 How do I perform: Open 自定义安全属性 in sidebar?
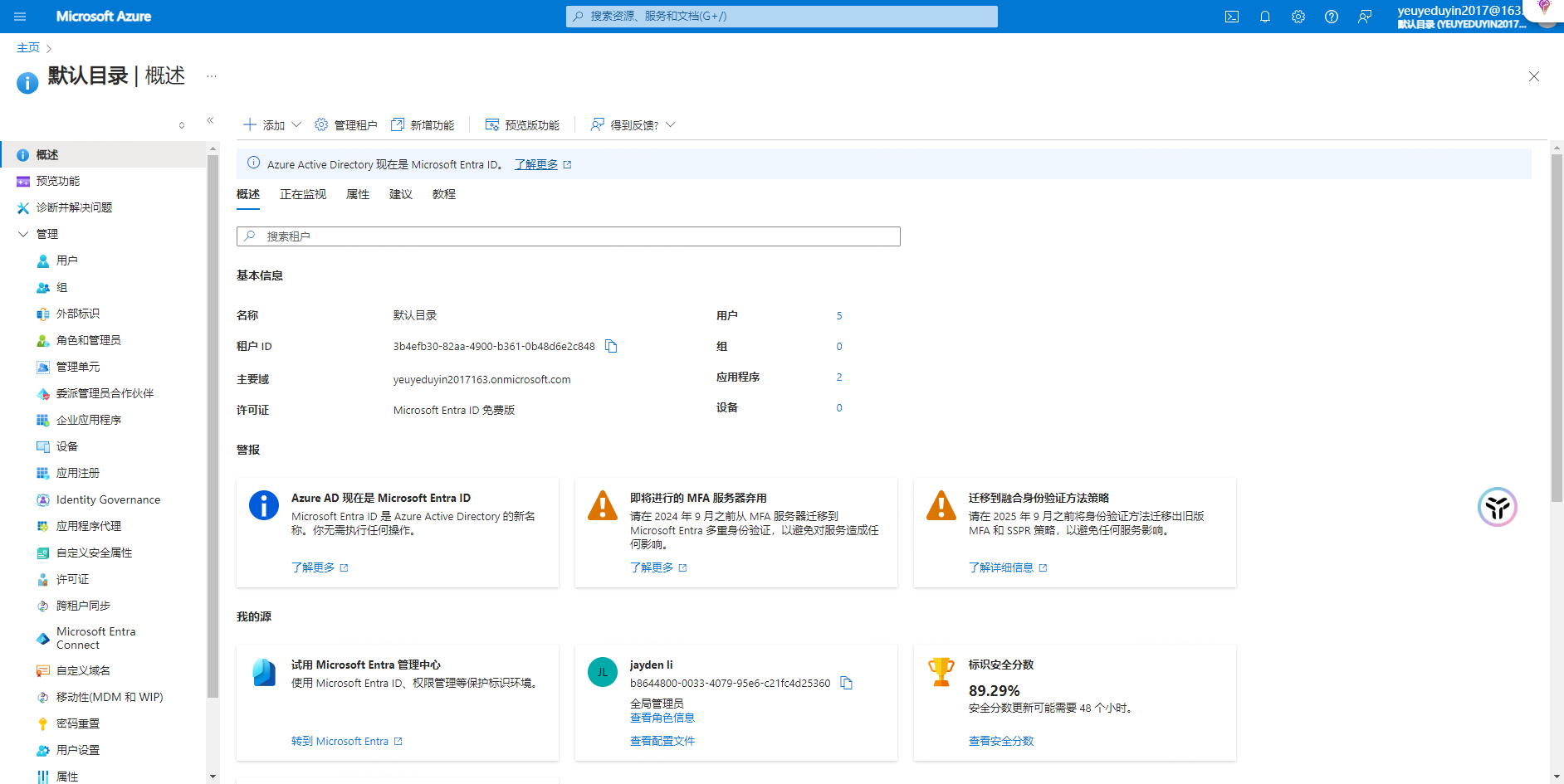click(x=94, y=553)
